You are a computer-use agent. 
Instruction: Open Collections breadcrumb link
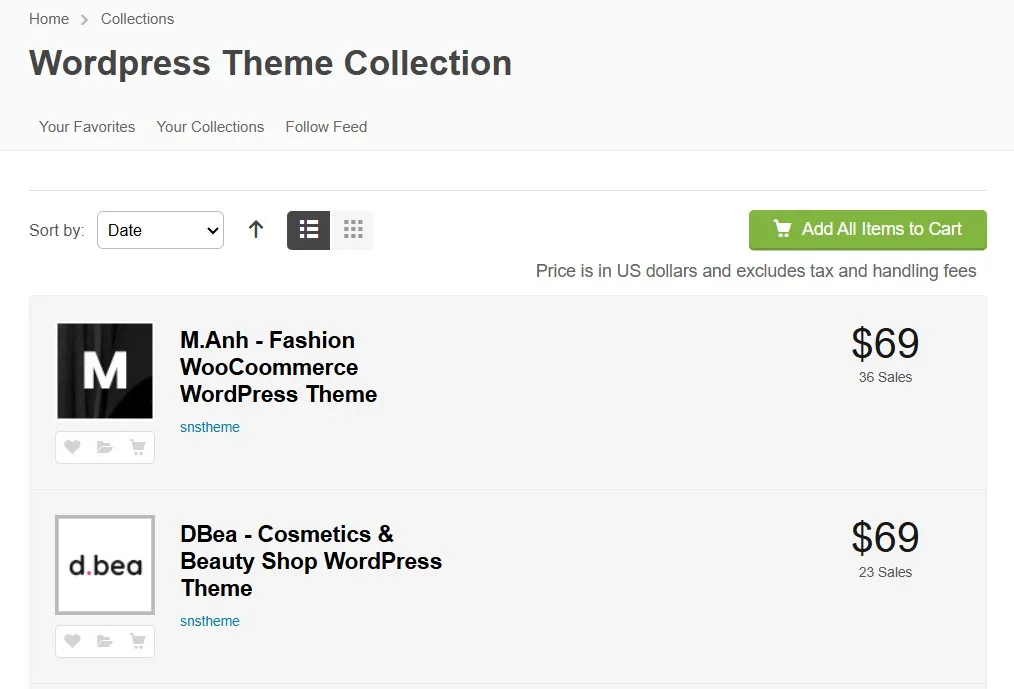point(137,19)
